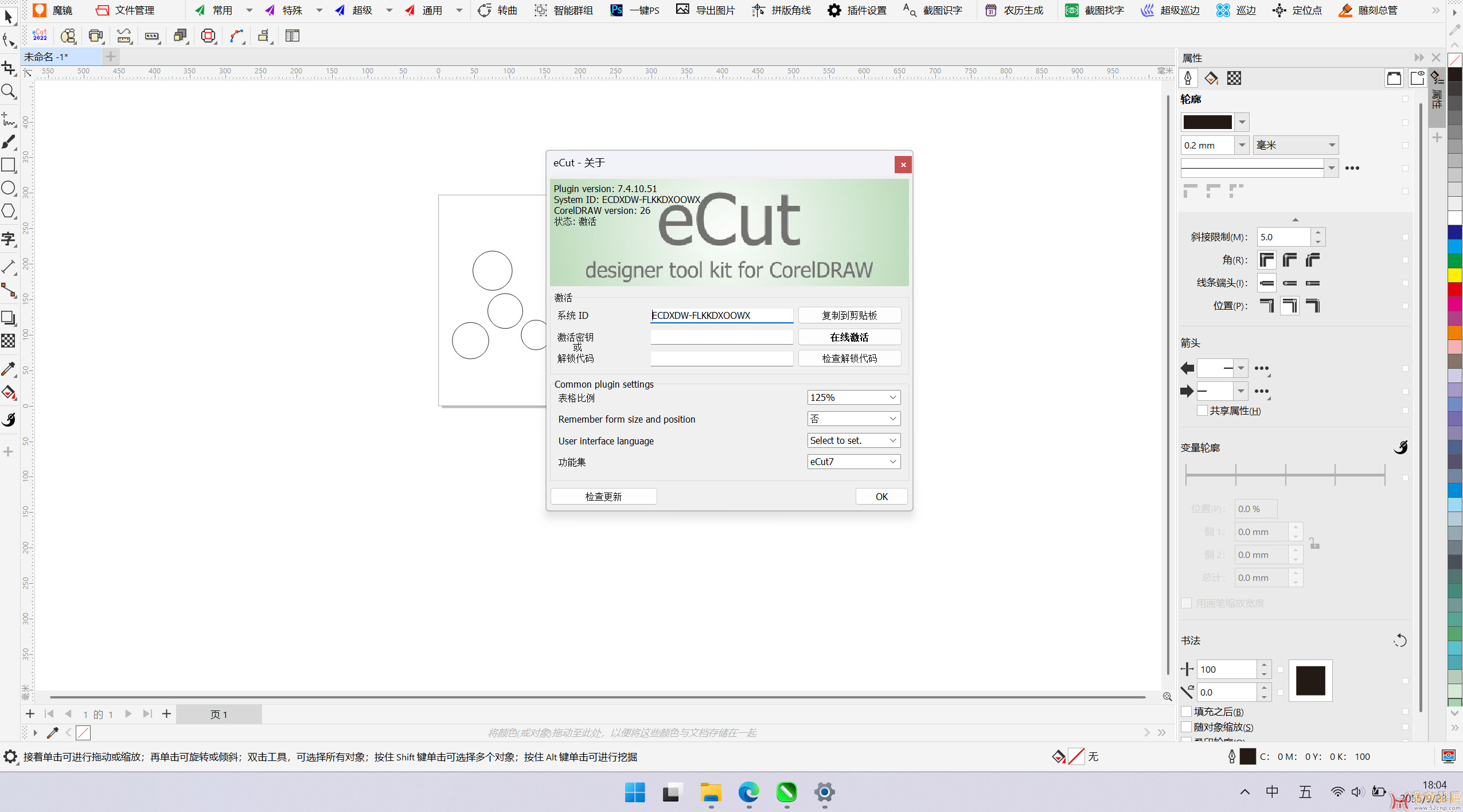Select the Zoom tool in toolbox
Viewport: 1463px width, 812px height.
coord(9,91)
